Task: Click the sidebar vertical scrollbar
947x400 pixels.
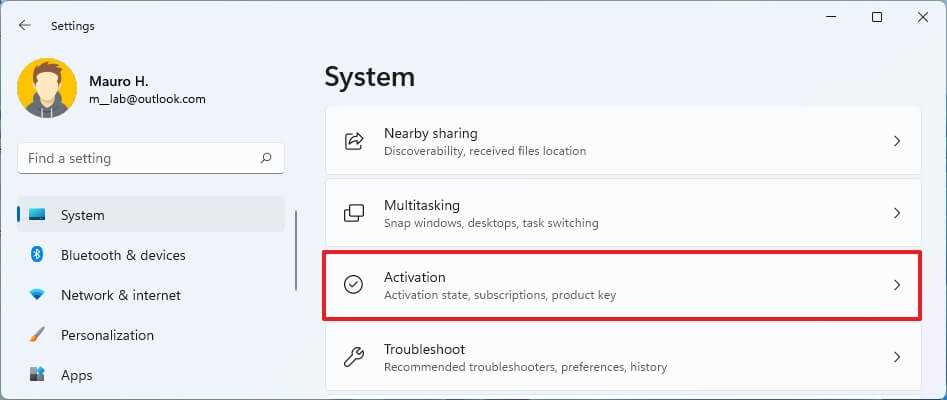Action: (x=295, y=250)
